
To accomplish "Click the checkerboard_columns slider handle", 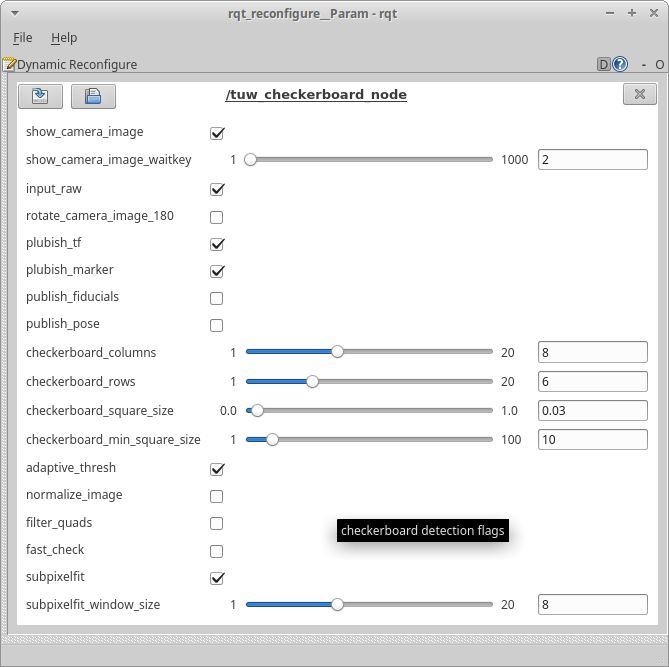I will (x=337, y=352).
